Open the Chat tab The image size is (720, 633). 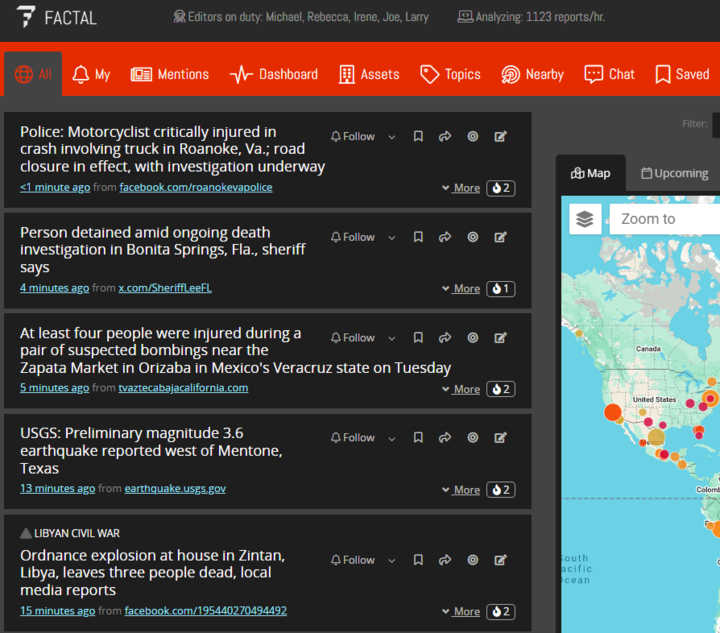pos(609,74)
